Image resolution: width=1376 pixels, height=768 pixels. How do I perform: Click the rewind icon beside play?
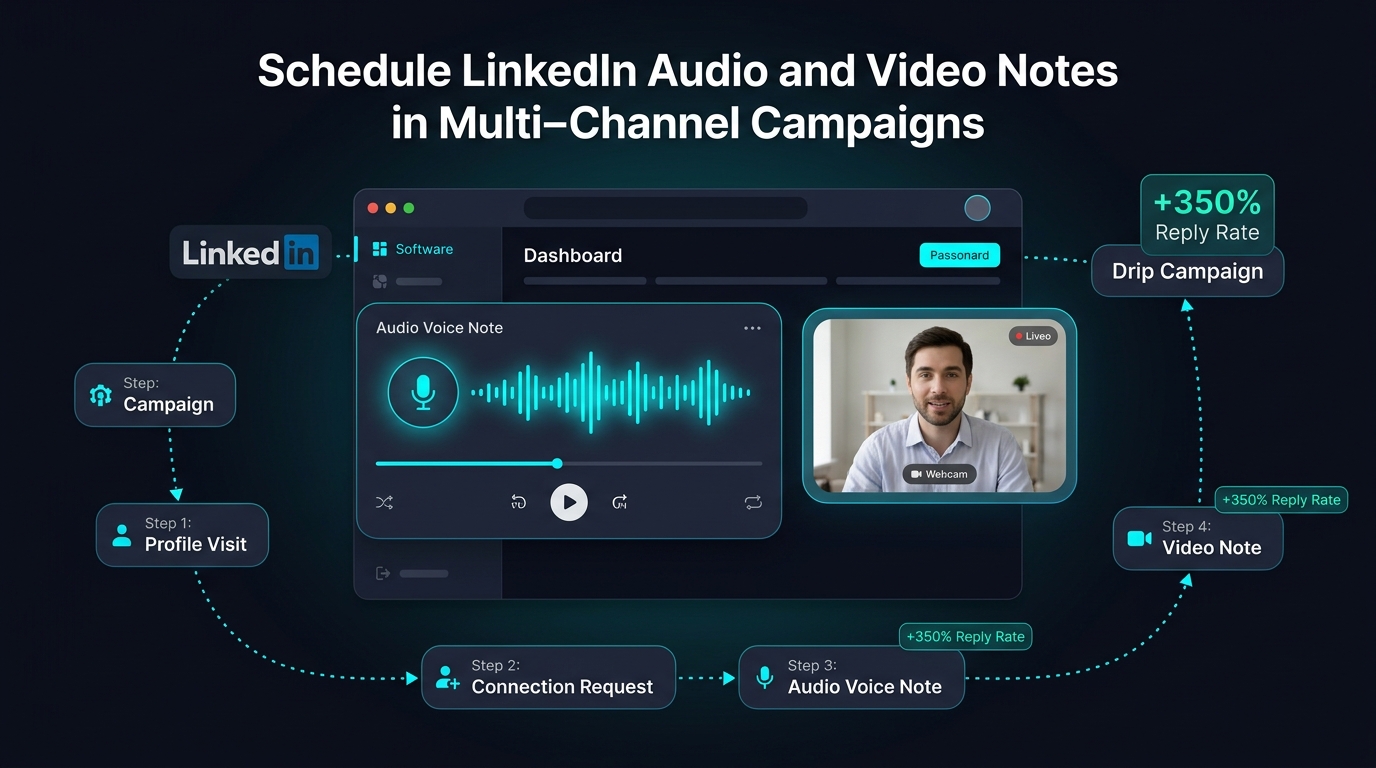[x=518, y=502]
